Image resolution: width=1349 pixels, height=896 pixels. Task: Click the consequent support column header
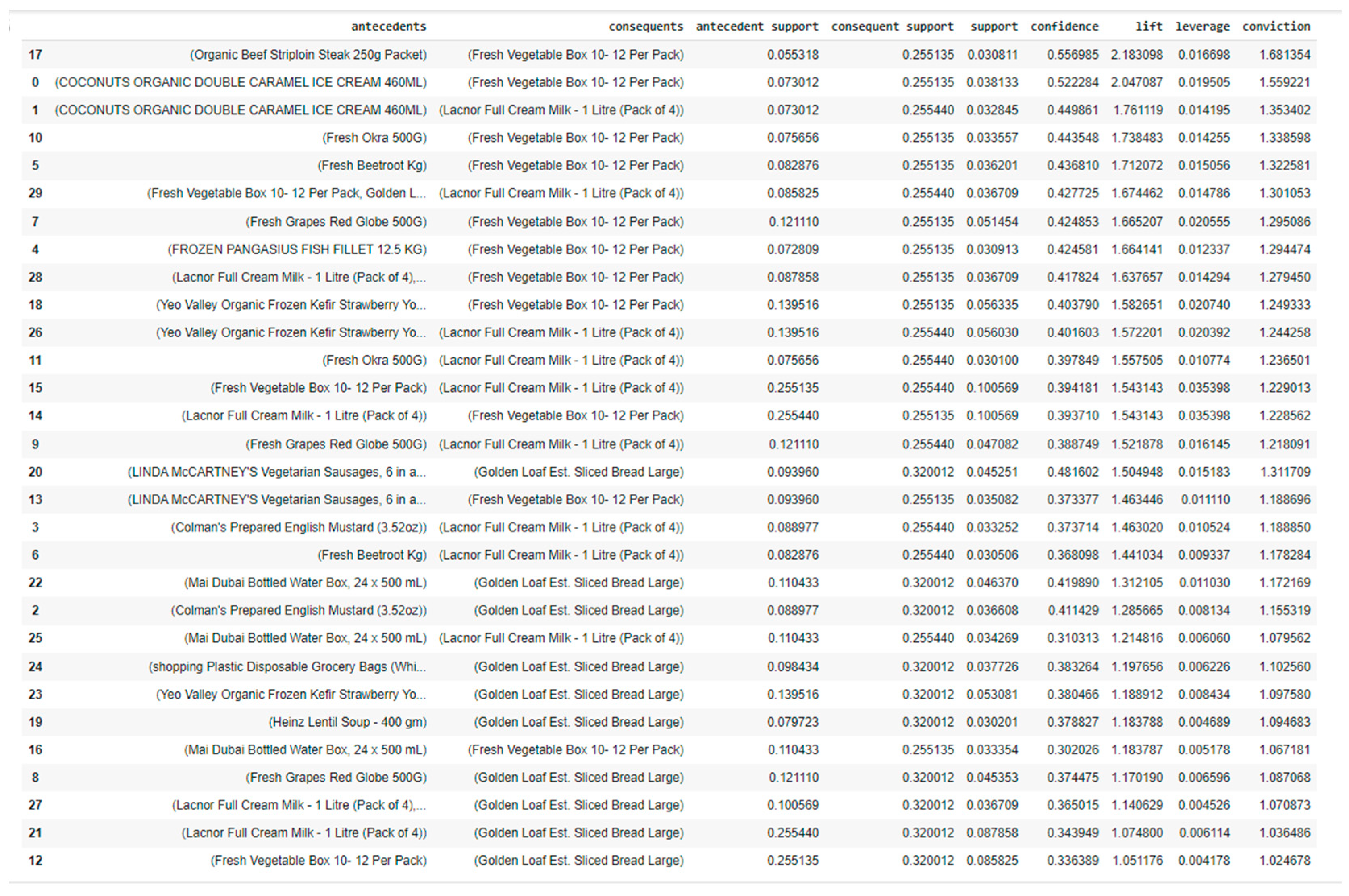click(x=892, y=26)
